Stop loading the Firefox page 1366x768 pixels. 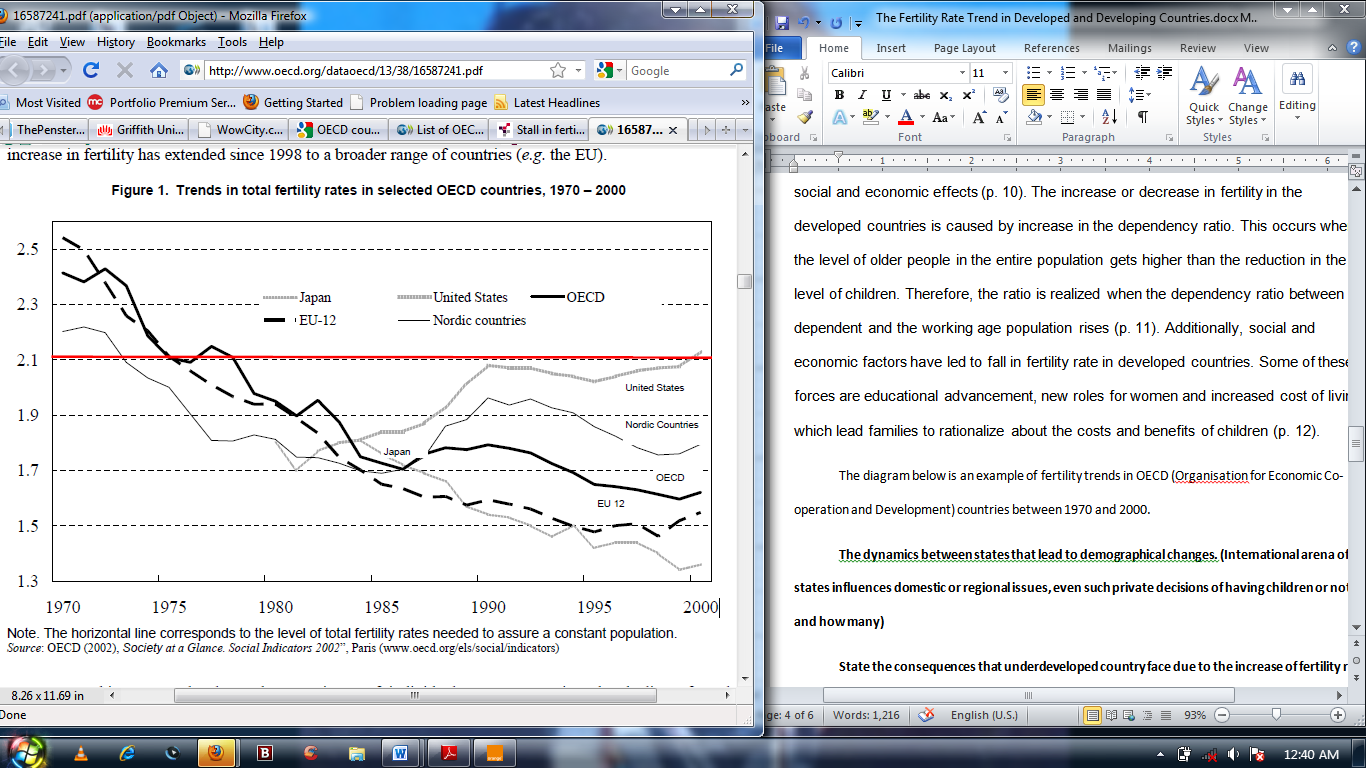pyautogui.click(x=125, y=70)
